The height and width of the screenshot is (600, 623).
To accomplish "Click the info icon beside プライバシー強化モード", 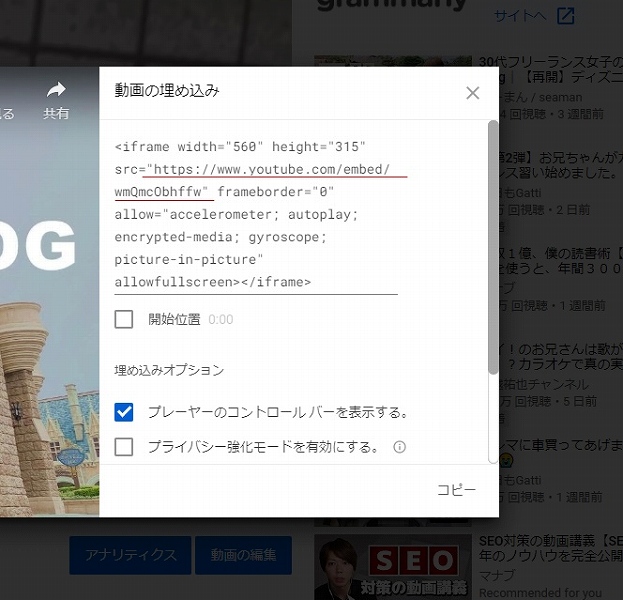I will coord(399,447).
